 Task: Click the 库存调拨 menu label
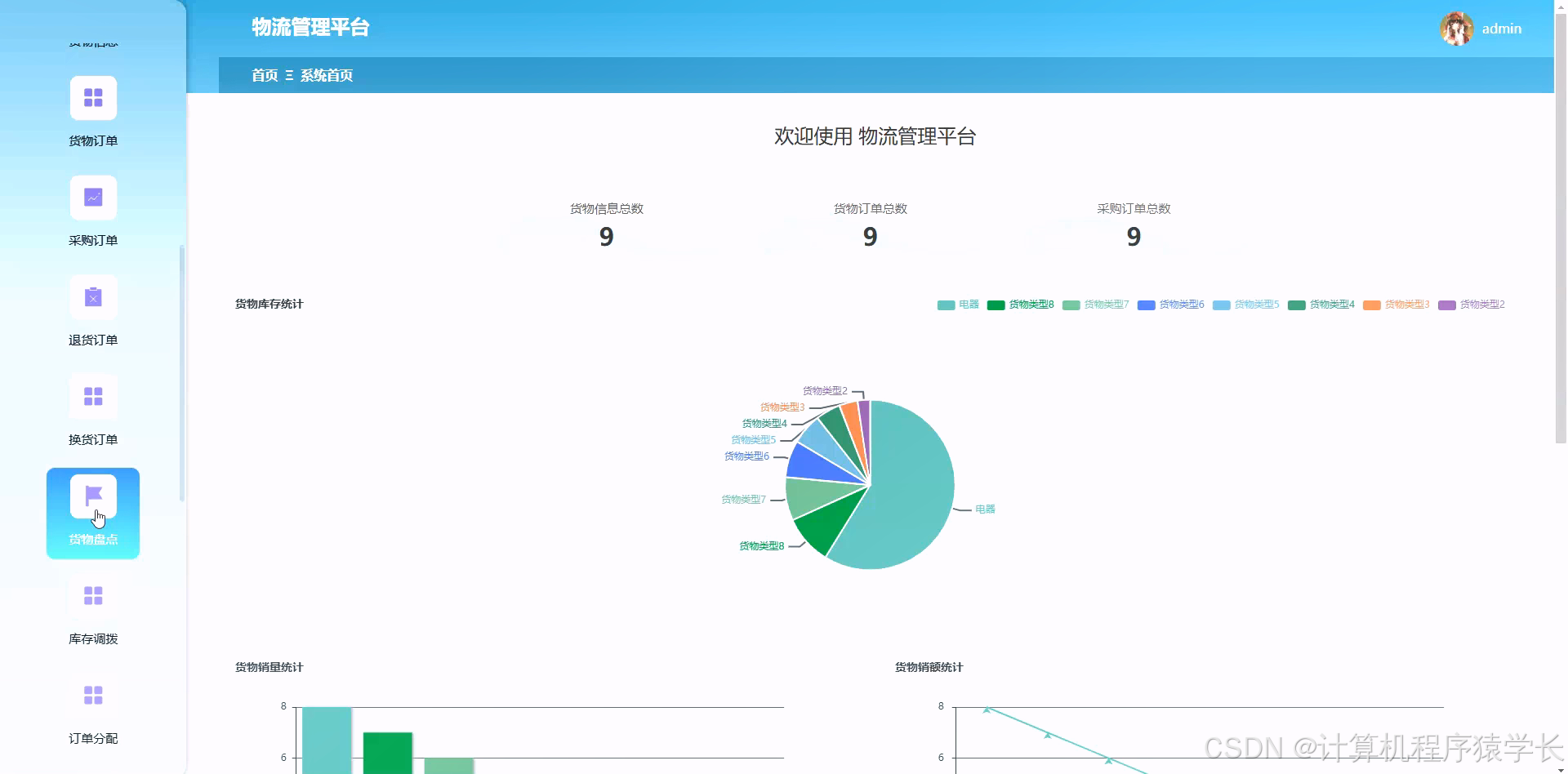[93, 638]
